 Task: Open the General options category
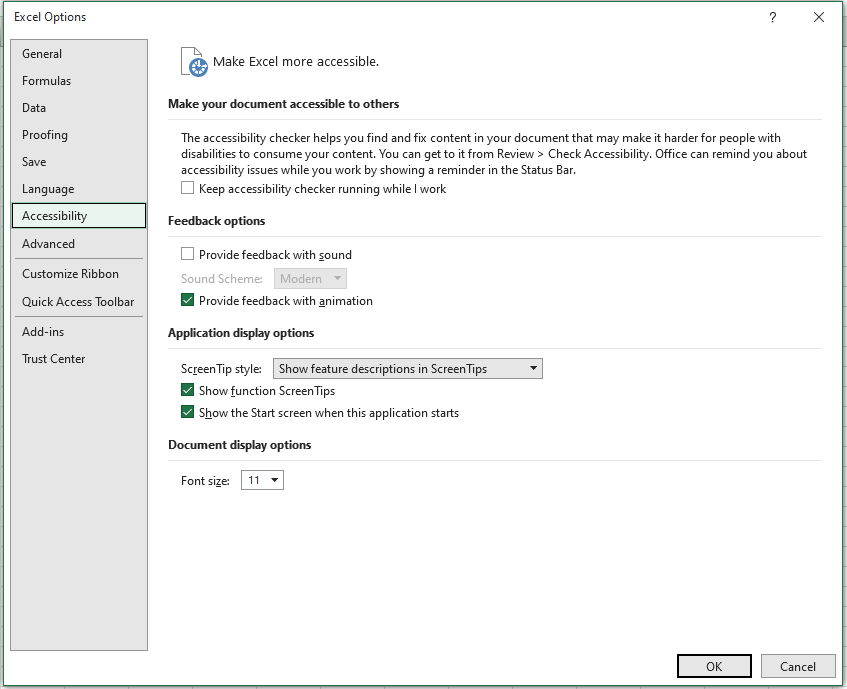click(x=79, y=54)
